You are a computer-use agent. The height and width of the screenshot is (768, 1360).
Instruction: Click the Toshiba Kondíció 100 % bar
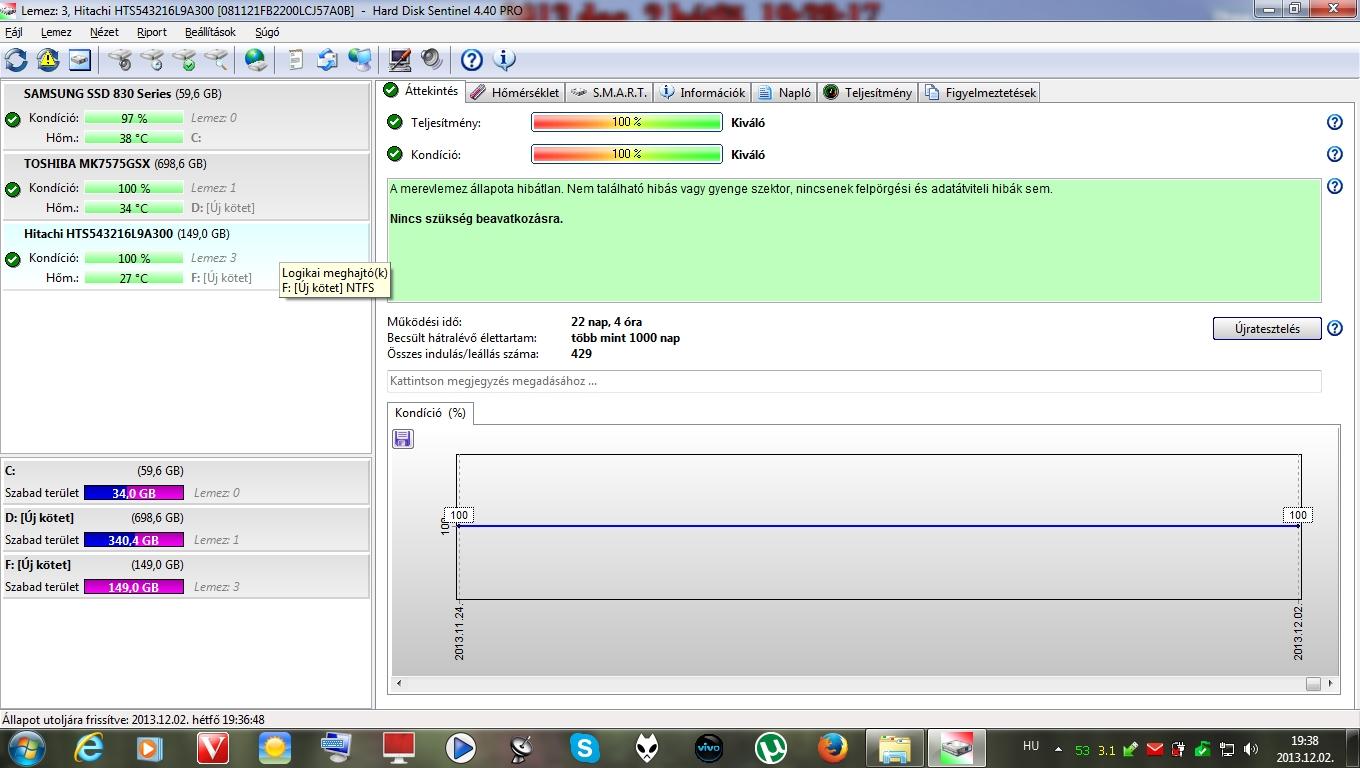134,188
